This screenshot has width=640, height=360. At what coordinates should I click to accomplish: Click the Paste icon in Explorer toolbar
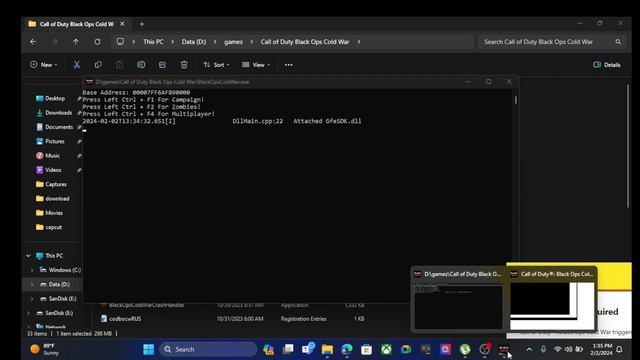tap(120, 65)
